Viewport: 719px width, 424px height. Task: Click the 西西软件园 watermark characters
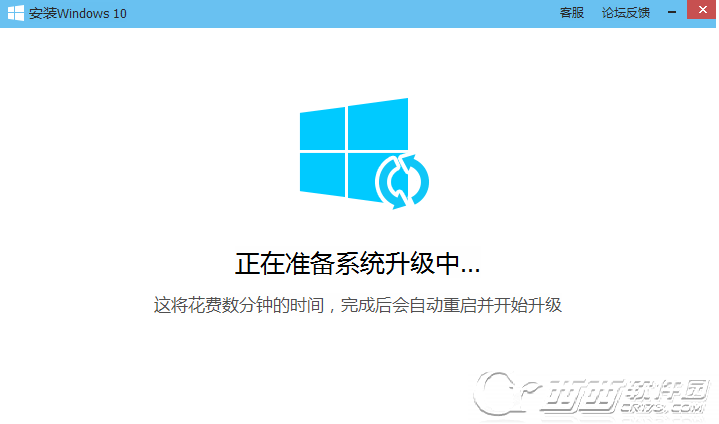click(627, 392)
